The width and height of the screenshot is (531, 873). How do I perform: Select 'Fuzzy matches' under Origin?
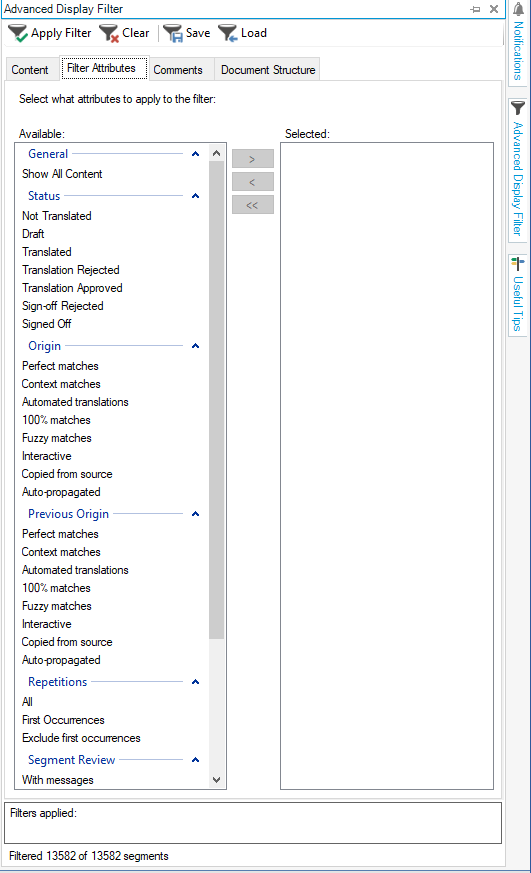[57, 438]
